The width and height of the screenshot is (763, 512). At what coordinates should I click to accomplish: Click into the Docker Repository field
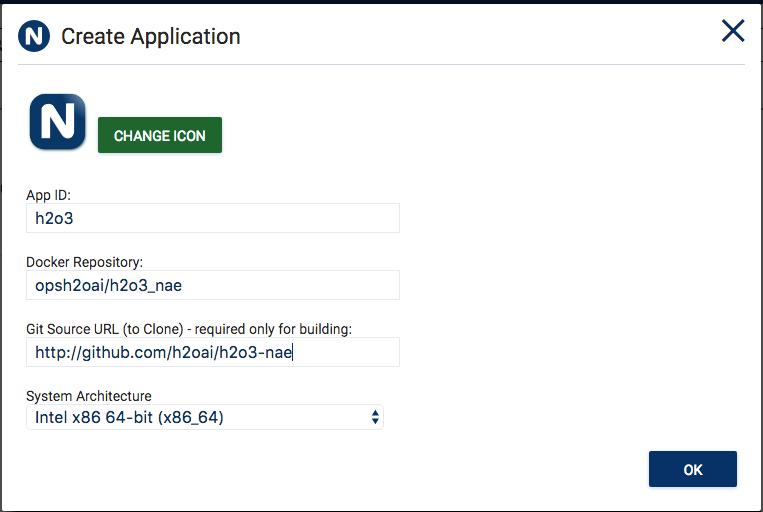pyautogui.click(x=212, y=285)
